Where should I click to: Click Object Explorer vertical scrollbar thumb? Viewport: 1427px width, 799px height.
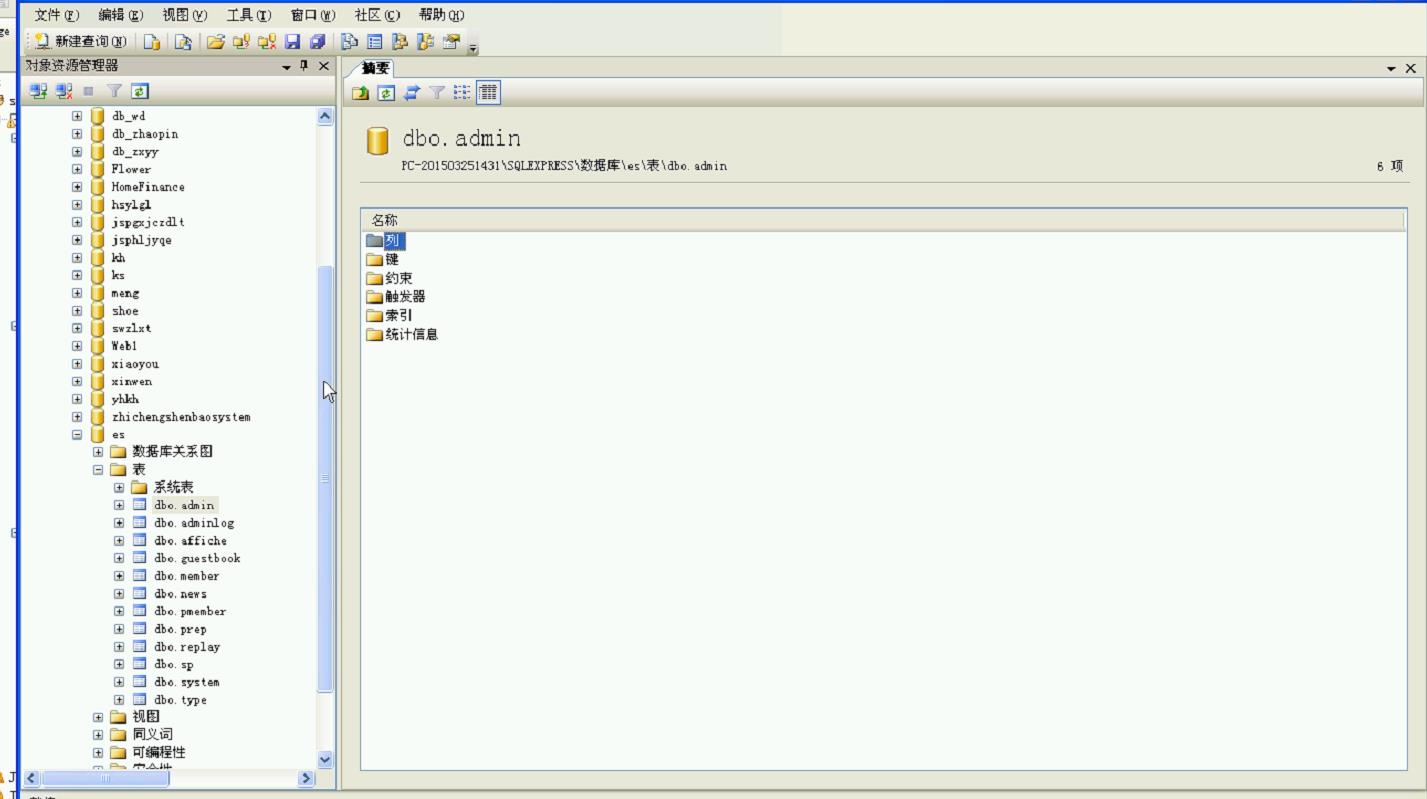[x=325, y=479]
